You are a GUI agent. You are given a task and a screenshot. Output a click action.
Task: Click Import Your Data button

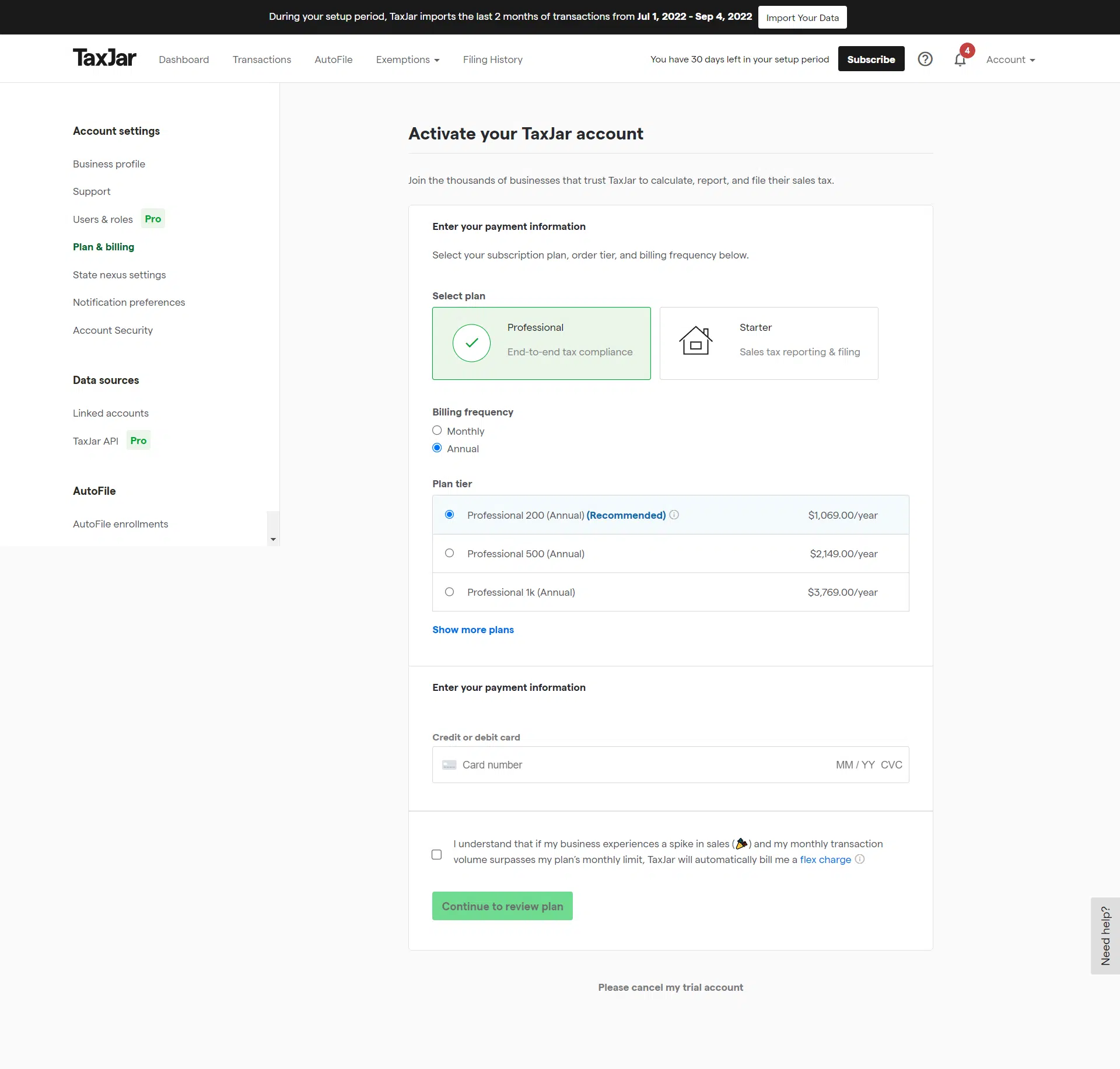803,18
